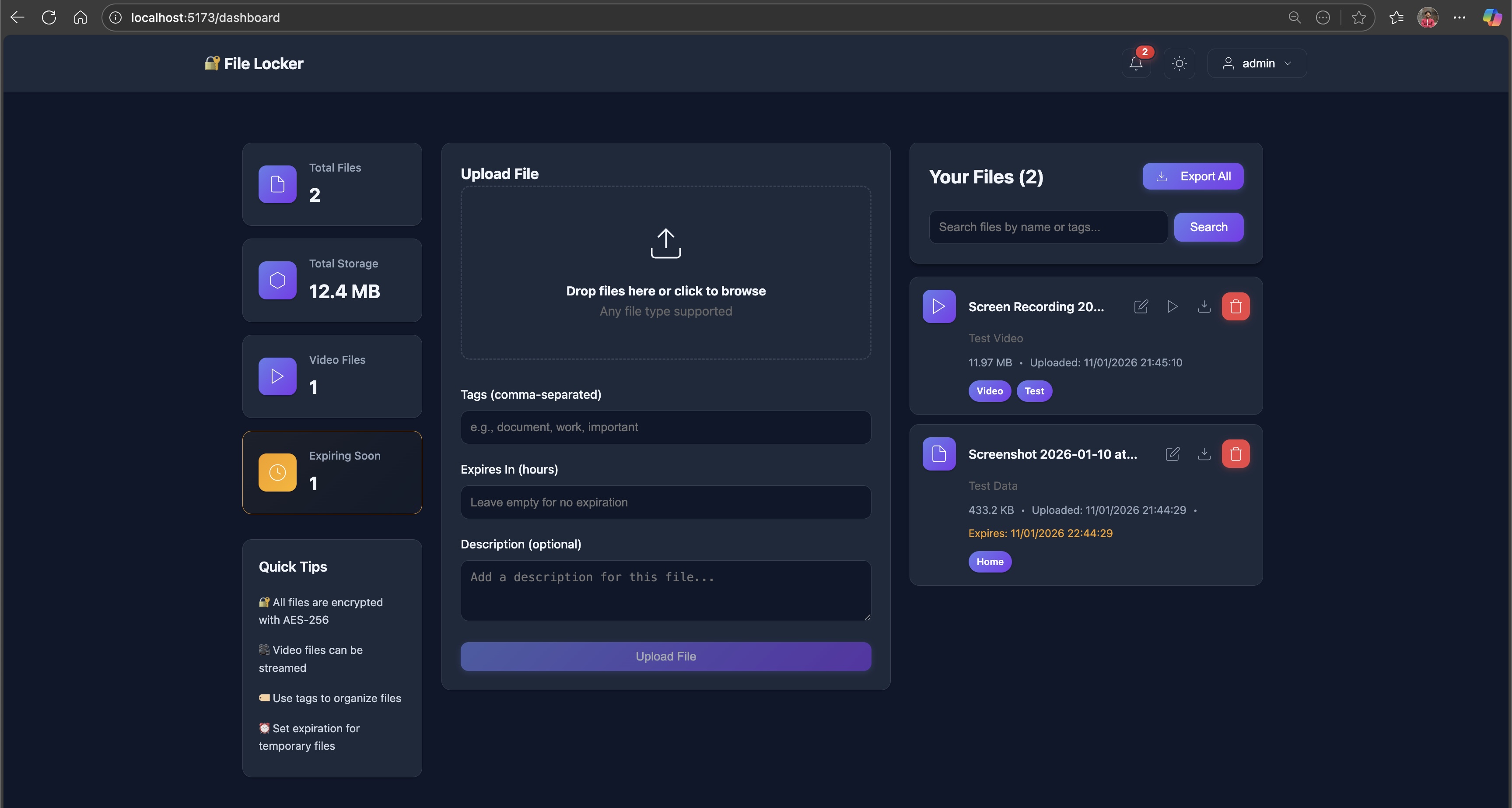Select the Home tag
This screenshot has width=1512, height=808.
[990, 562]
